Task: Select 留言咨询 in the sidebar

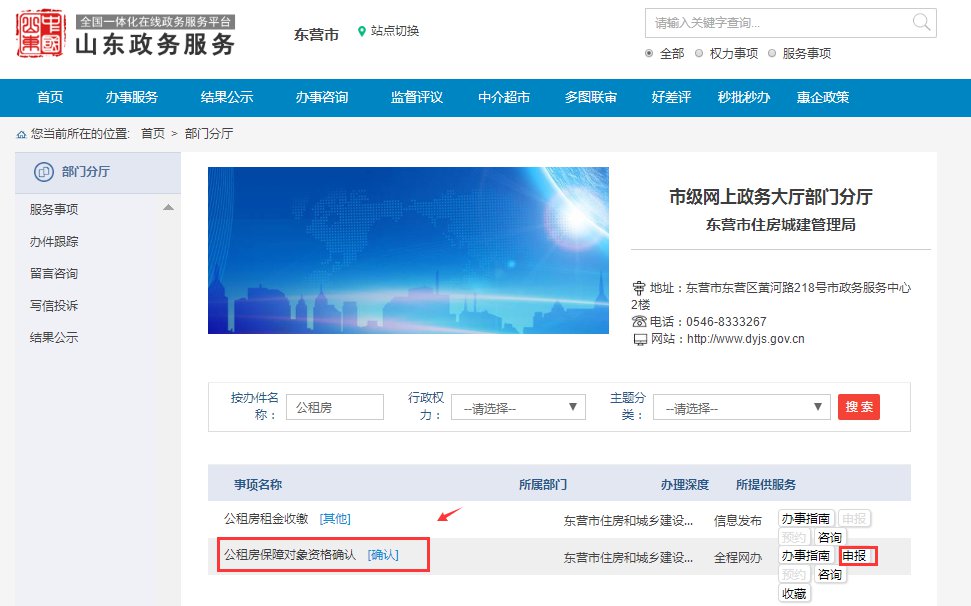Action: coord(54,274)
